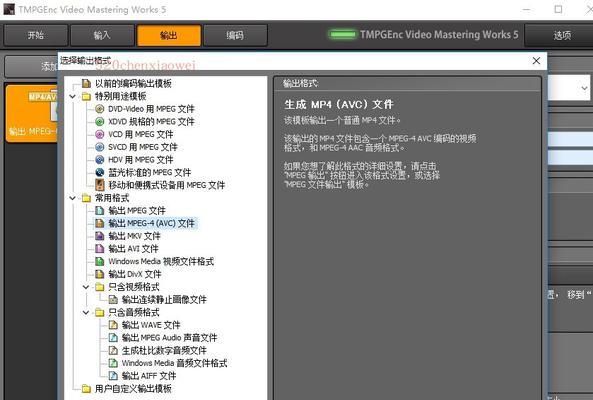Click the Dolby Digital audio file icon
The image size is (593, 400).
pos(113,350)
